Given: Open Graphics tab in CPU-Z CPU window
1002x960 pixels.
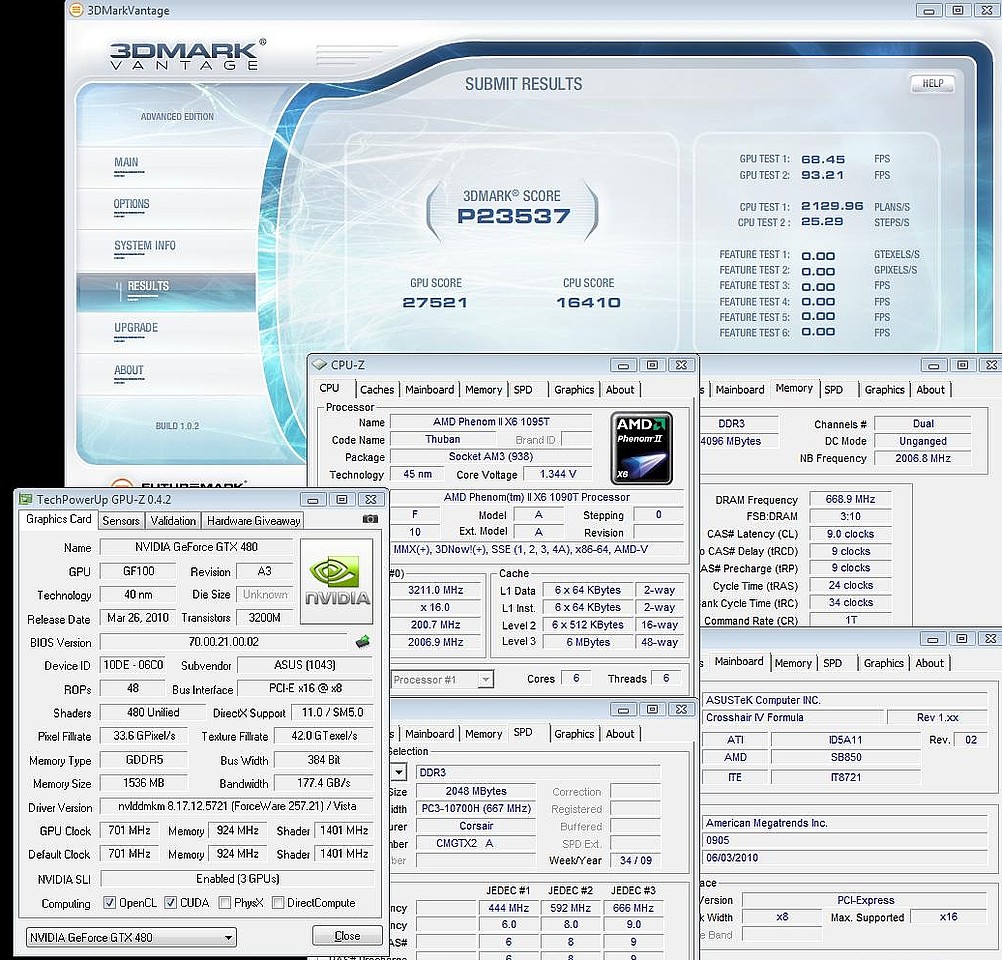Looking at the screenshot, I should pos(574,389).
